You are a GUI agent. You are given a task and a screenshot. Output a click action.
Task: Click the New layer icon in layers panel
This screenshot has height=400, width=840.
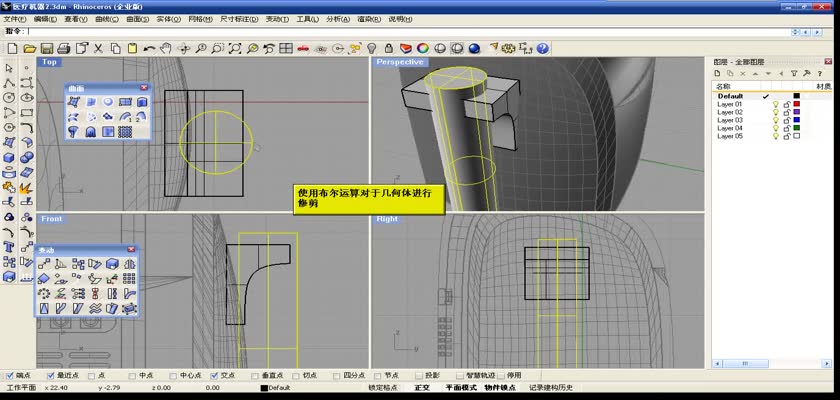tap(719, 74)
